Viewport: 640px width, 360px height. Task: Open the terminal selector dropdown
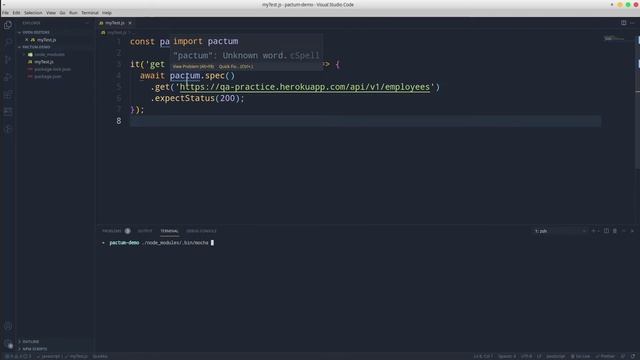click(x=561, y=231)
